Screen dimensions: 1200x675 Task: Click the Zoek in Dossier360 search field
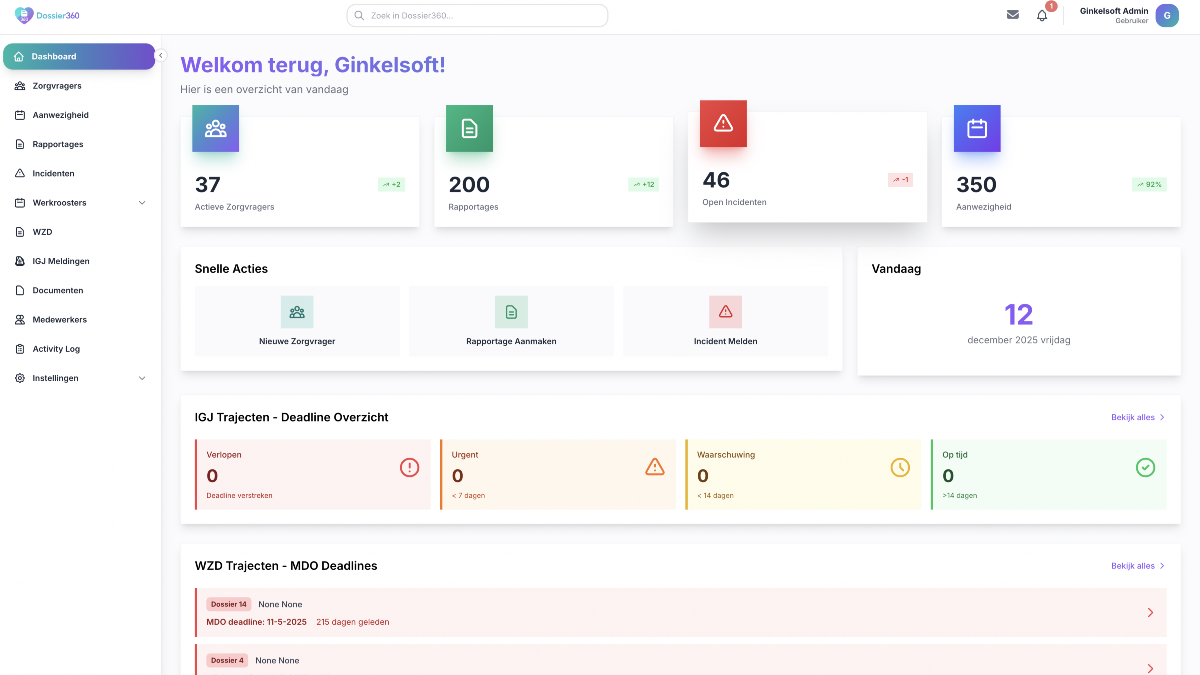click(477, 16)
